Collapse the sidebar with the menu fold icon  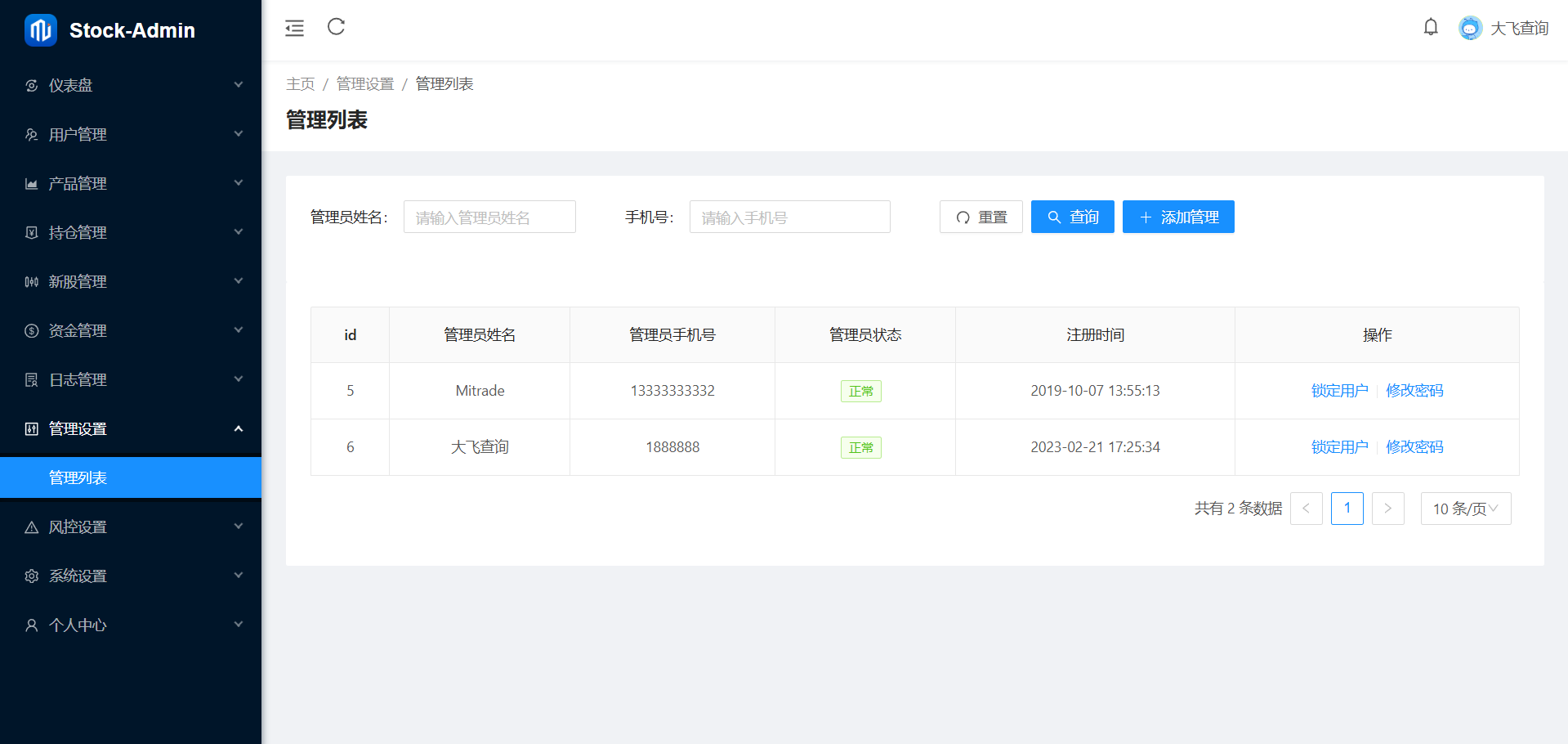294,28
